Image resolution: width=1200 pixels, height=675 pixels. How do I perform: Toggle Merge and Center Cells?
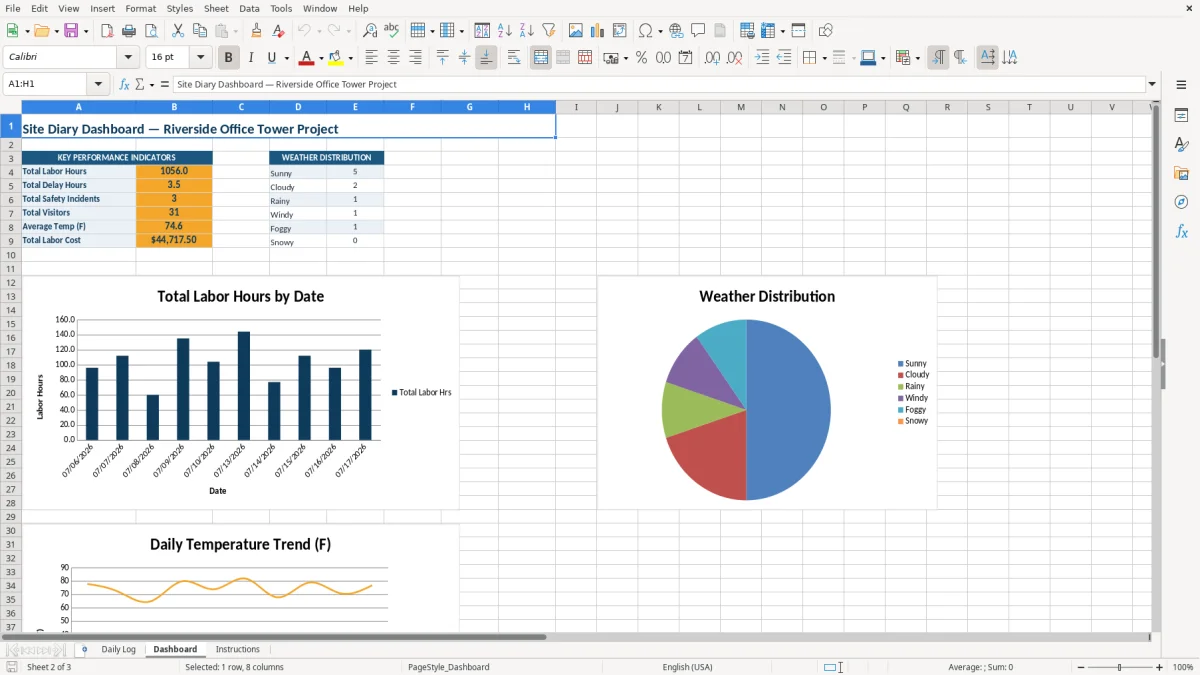541,58
